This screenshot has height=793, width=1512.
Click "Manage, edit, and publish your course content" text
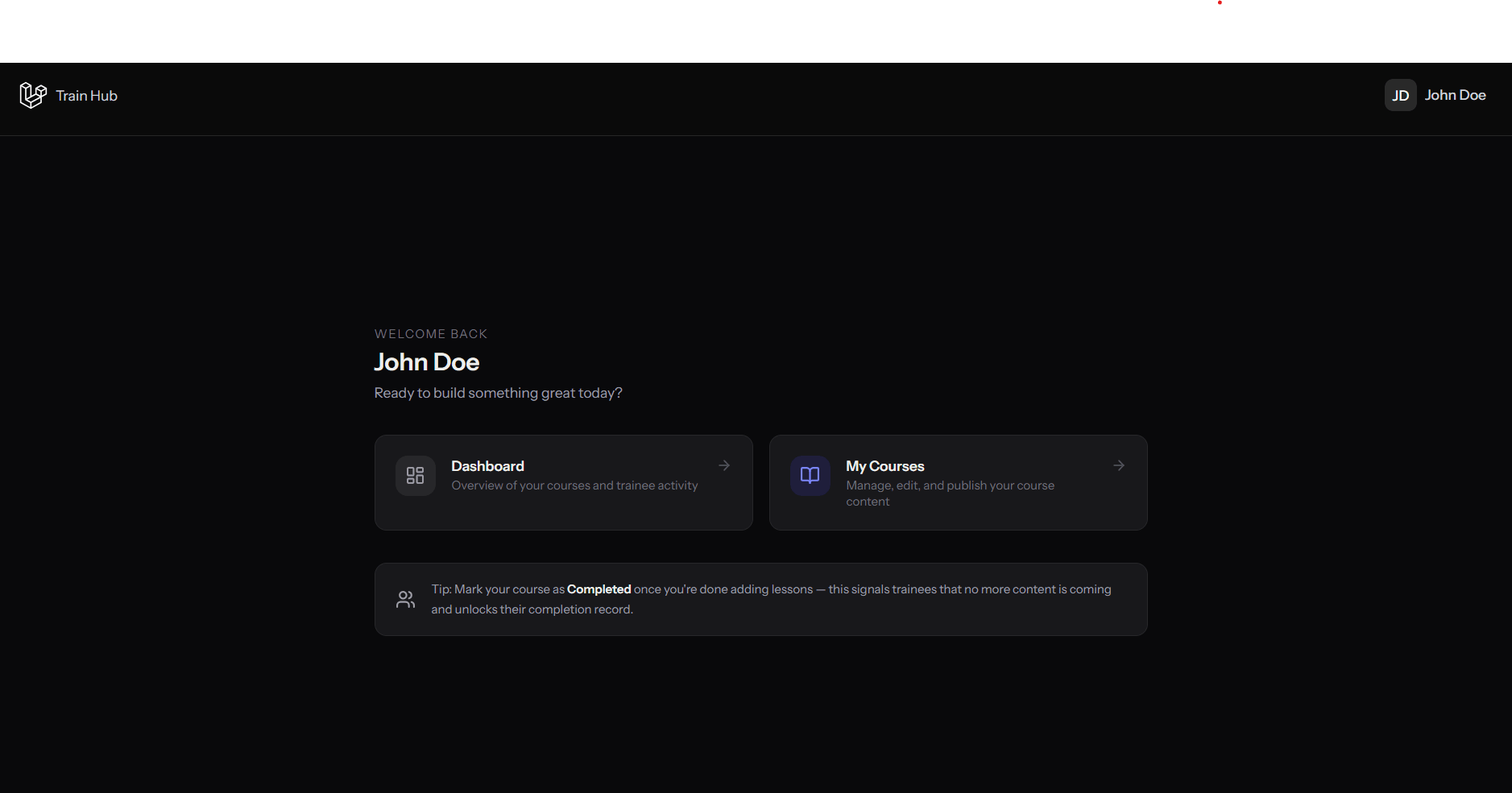(950, 494)
